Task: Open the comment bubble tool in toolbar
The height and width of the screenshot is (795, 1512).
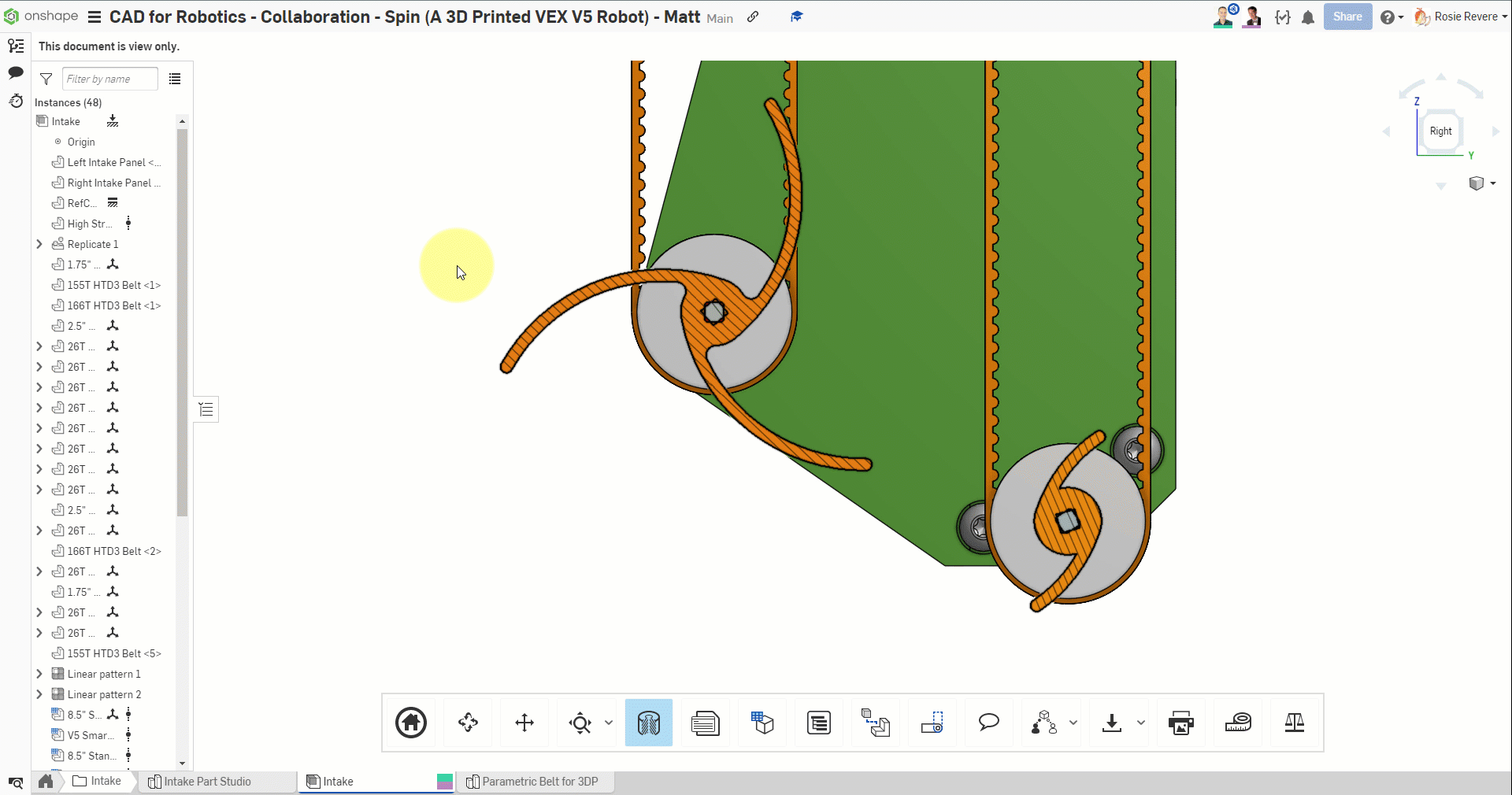Action: [988, 723]
